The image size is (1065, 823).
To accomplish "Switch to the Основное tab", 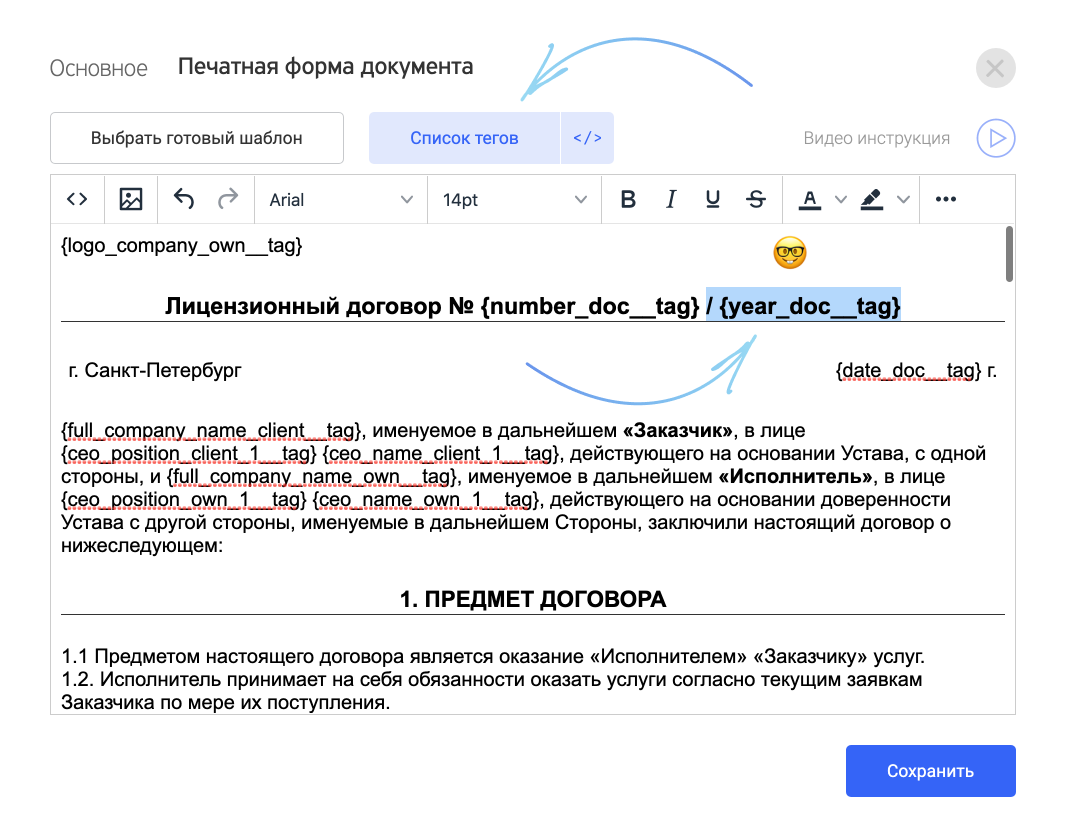I will click(x=98, y=68).
